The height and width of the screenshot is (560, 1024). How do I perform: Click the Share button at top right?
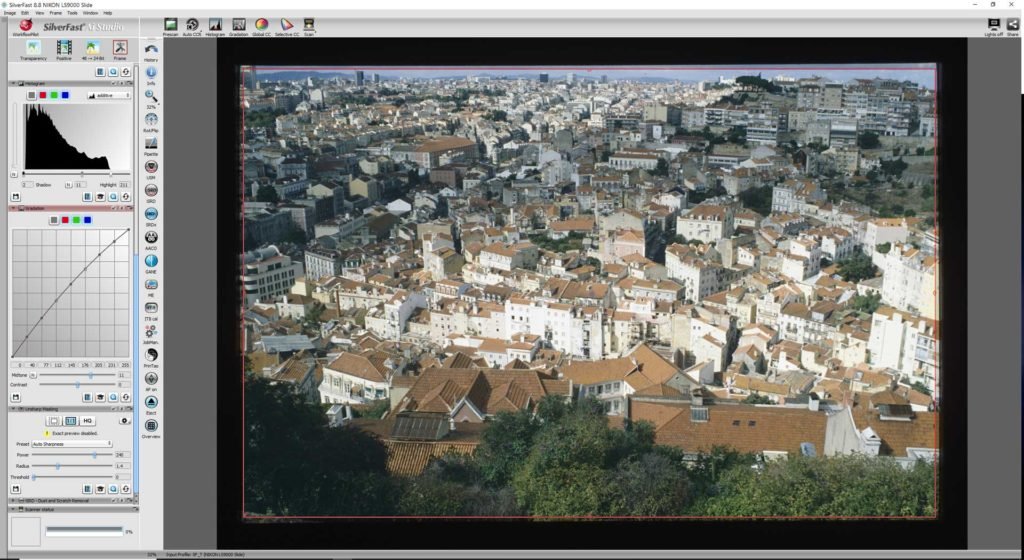pos(1012,24)
